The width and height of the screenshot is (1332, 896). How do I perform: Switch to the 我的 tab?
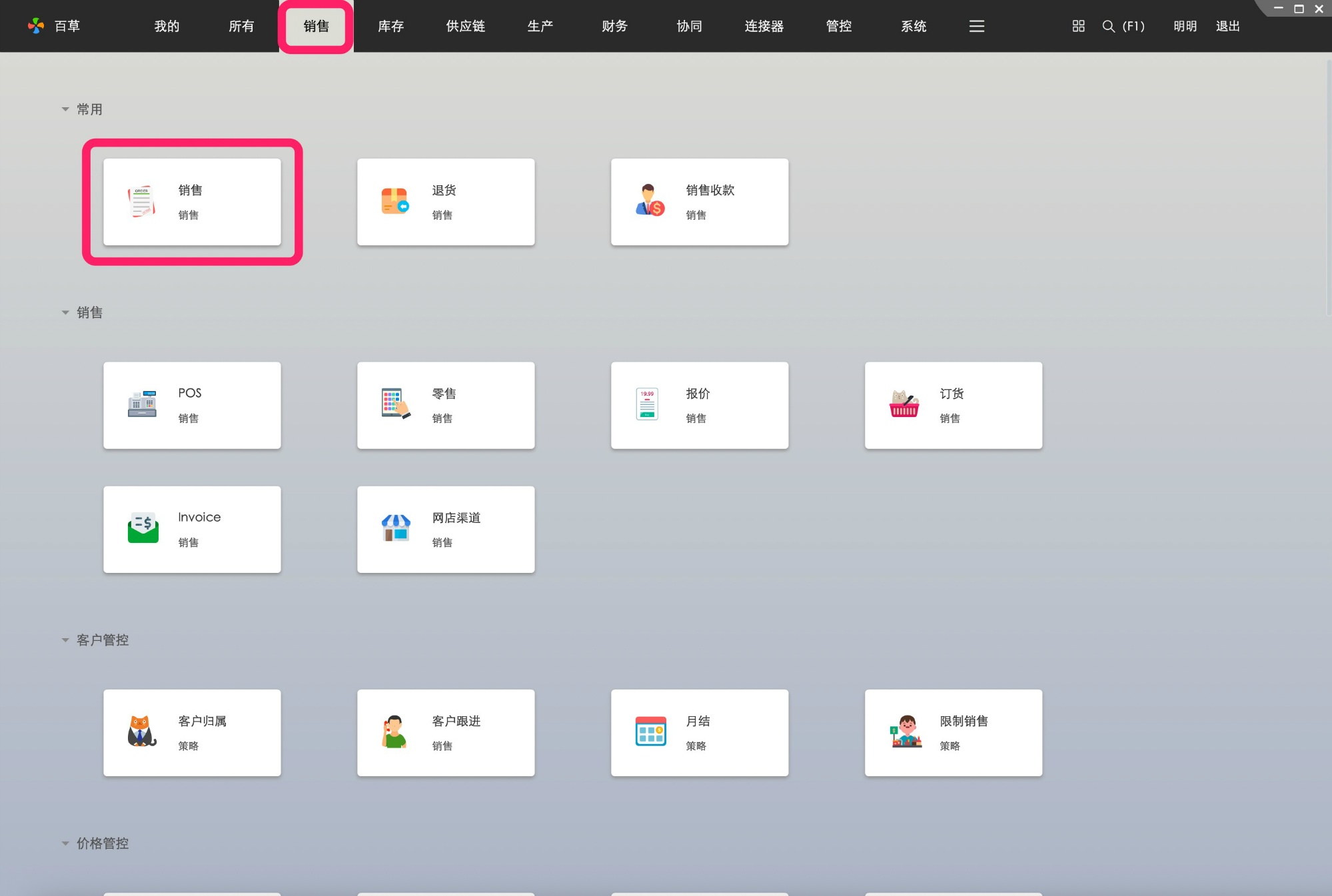click(167, 26)
